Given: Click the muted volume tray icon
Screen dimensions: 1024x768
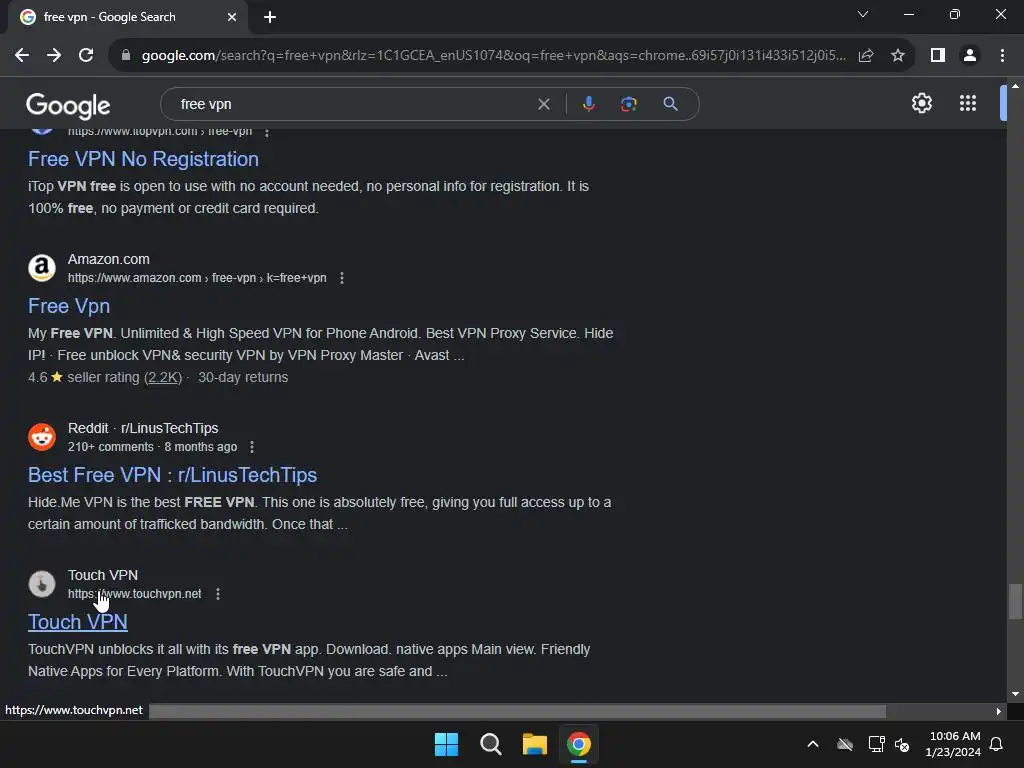Looking at the screenshot, I should (x=902, y=744).
